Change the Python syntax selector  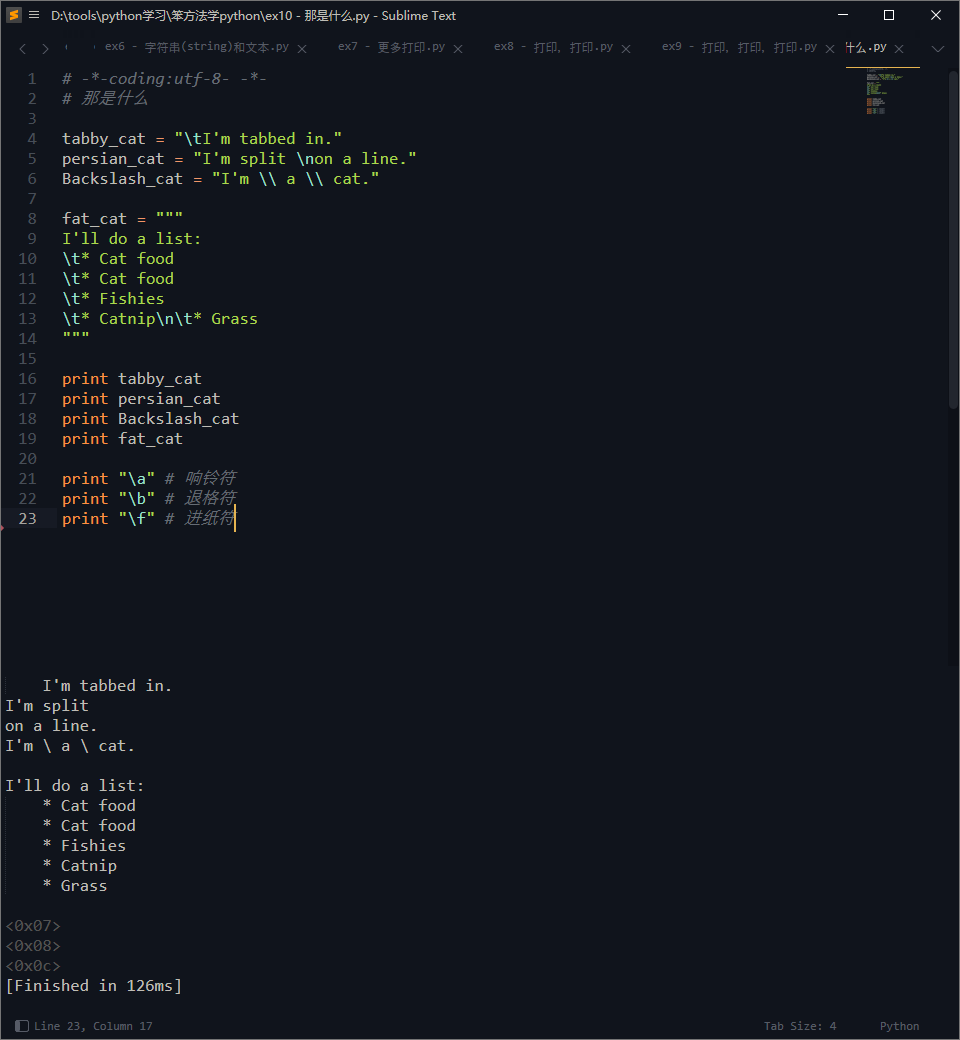tap(899, 1026)
